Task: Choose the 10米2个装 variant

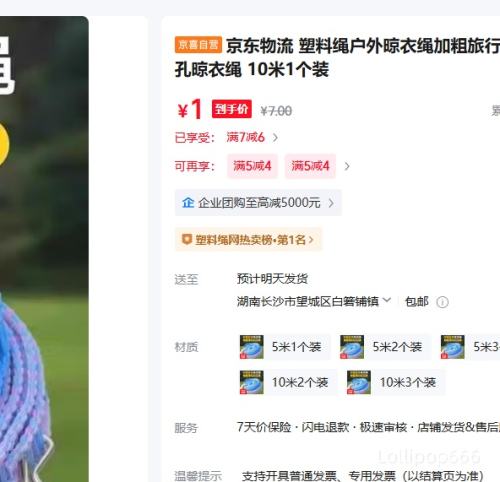Action: [287, 382]
